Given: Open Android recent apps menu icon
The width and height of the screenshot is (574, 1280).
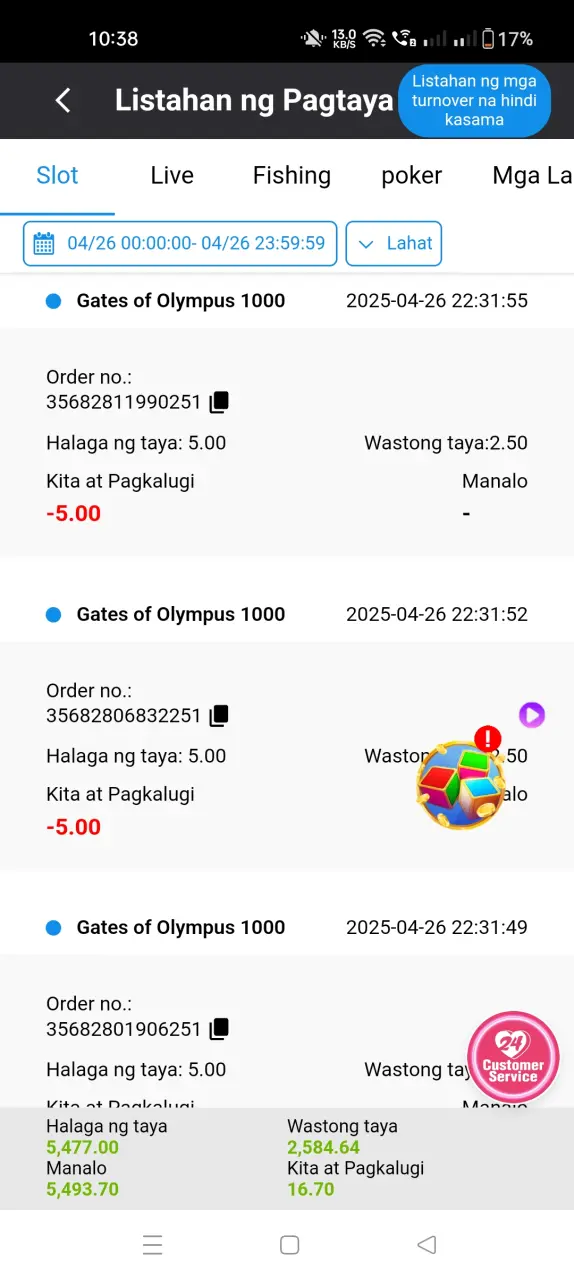Looking at the screenshot, I should tap(152, 1244).
